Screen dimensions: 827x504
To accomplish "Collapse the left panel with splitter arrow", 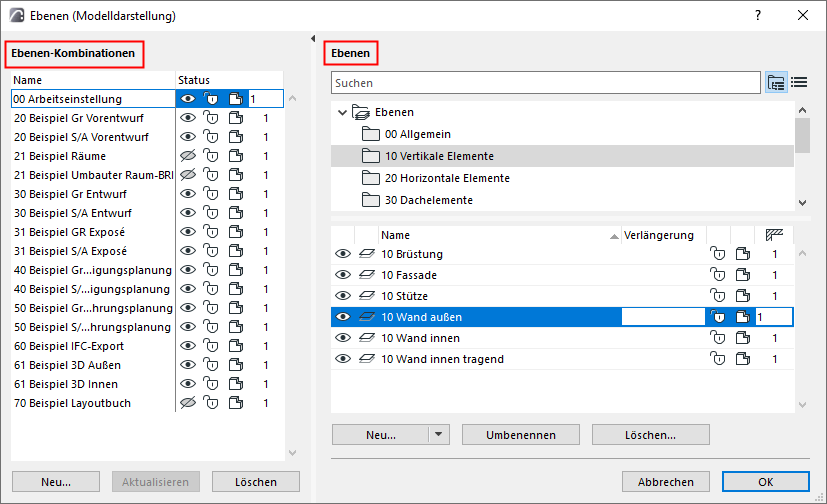I will pos(313,38).
